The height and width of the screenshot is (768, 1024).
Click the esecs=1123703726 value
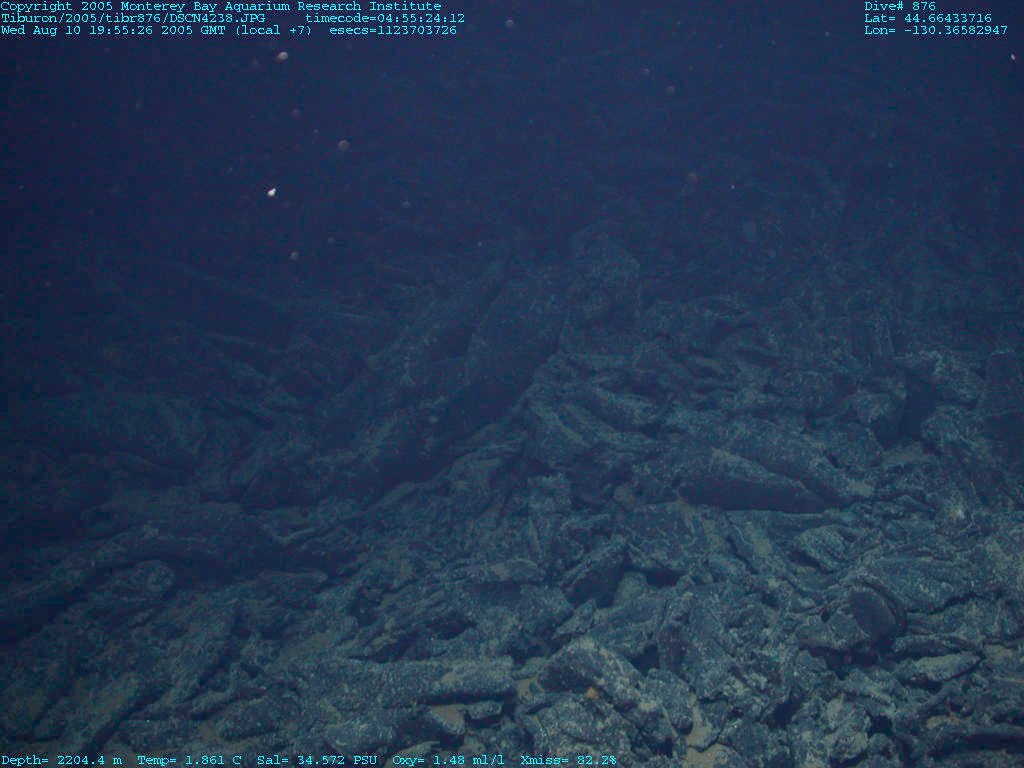pyautogui.click(x=393, y=30)
